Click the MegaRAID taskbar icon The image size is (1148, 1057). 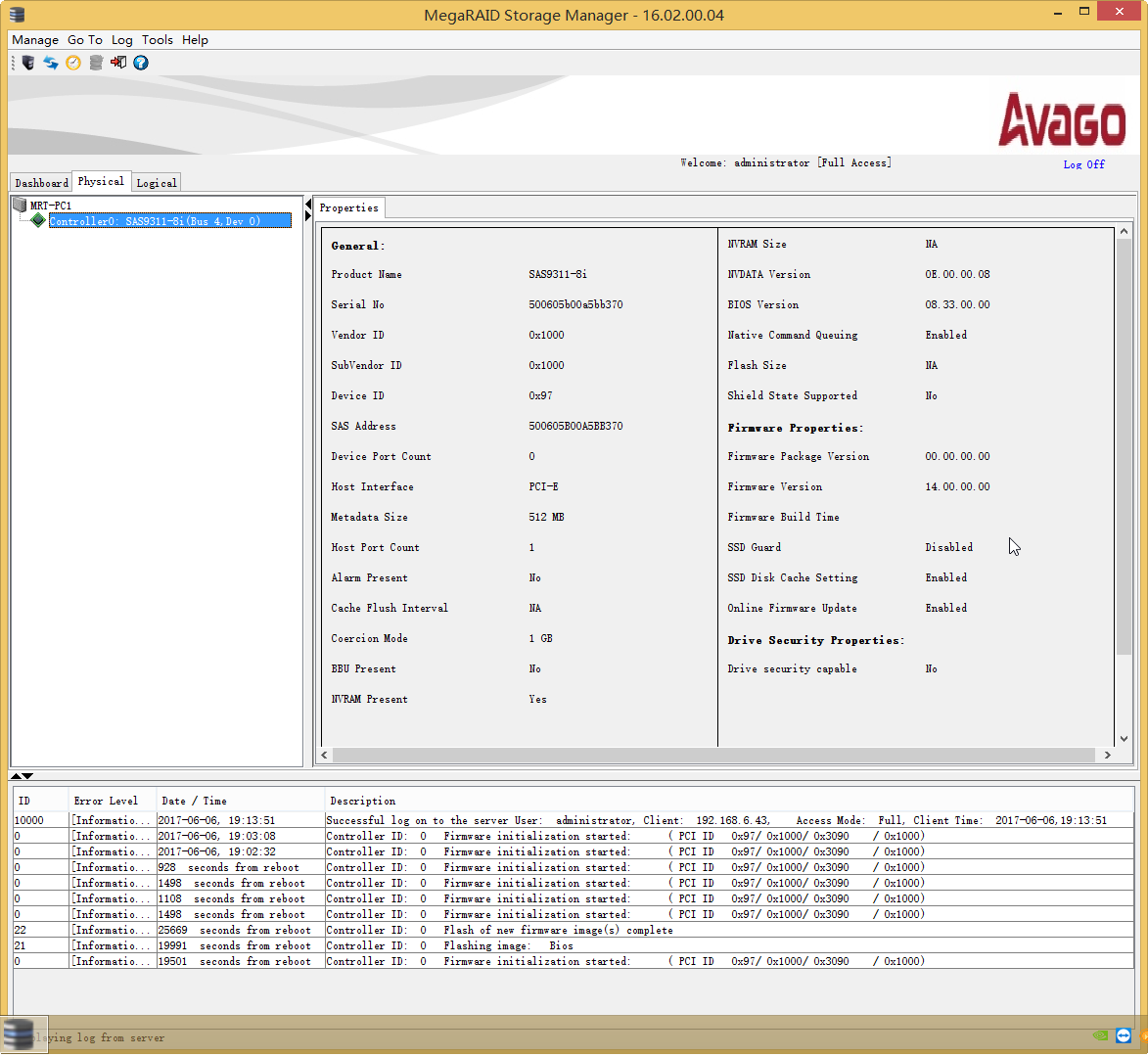click(19, 1035)
